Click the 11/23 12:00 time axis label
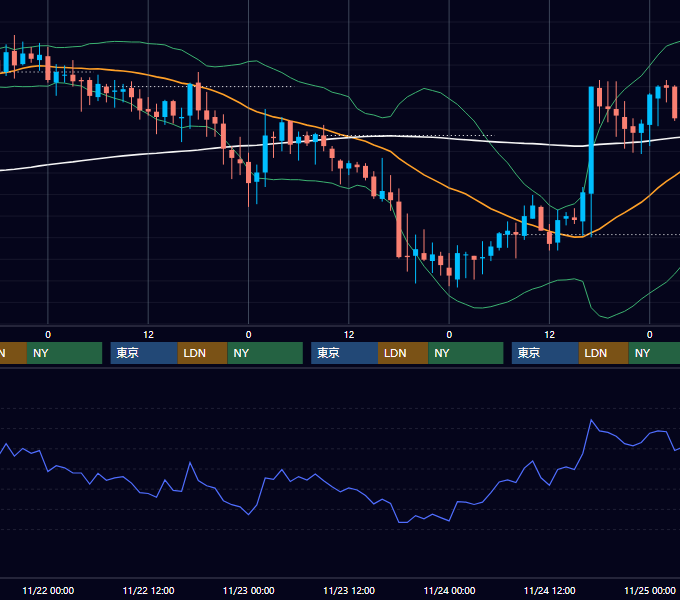The image size is (680, 600). tap(349, 590)
